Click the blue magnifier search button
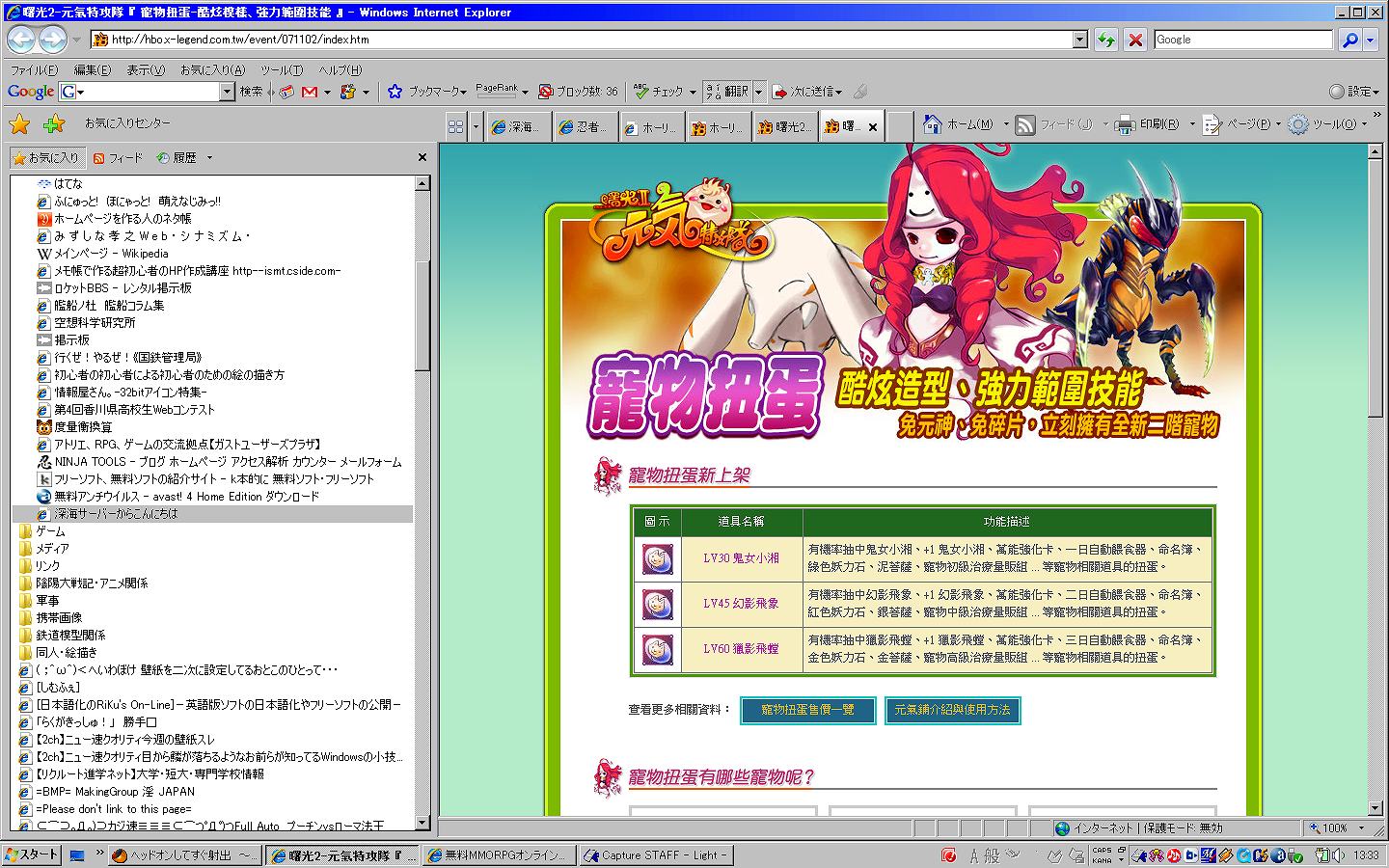The image size is (1389, 868). 1349,40
